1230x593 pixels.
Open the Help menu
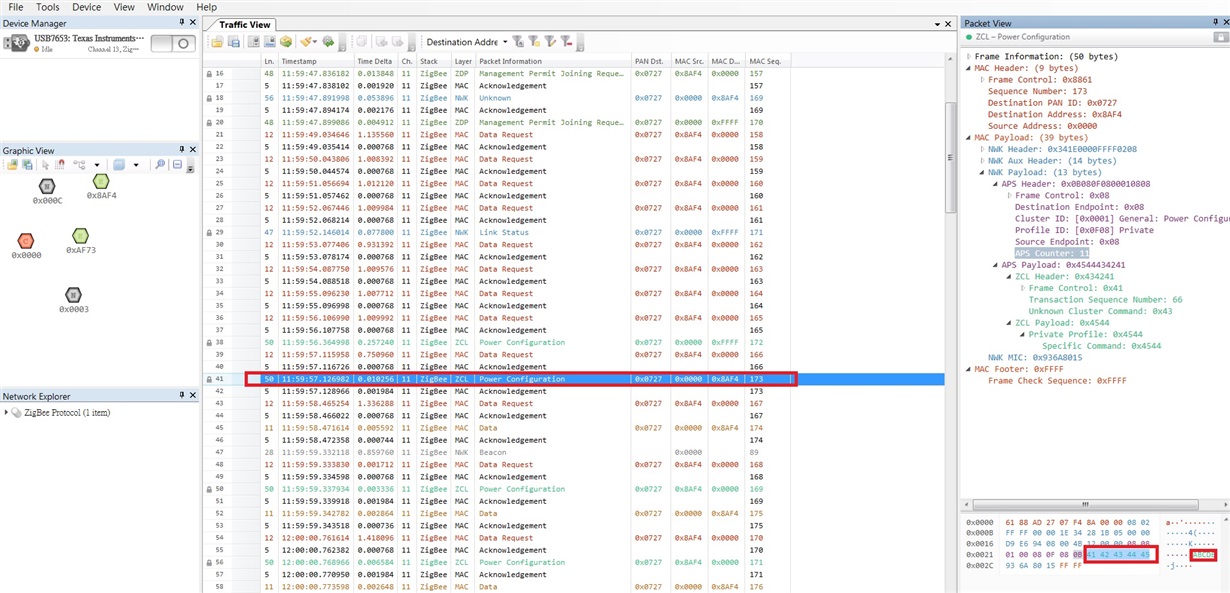pos(206,7)
